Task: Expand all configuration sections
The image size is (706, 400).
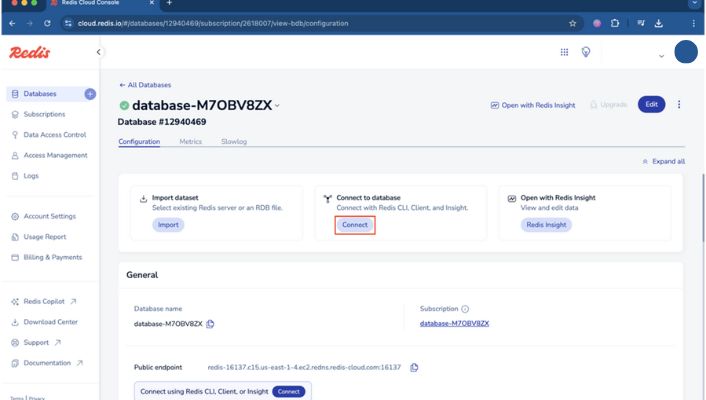Action: coord(663,161)
